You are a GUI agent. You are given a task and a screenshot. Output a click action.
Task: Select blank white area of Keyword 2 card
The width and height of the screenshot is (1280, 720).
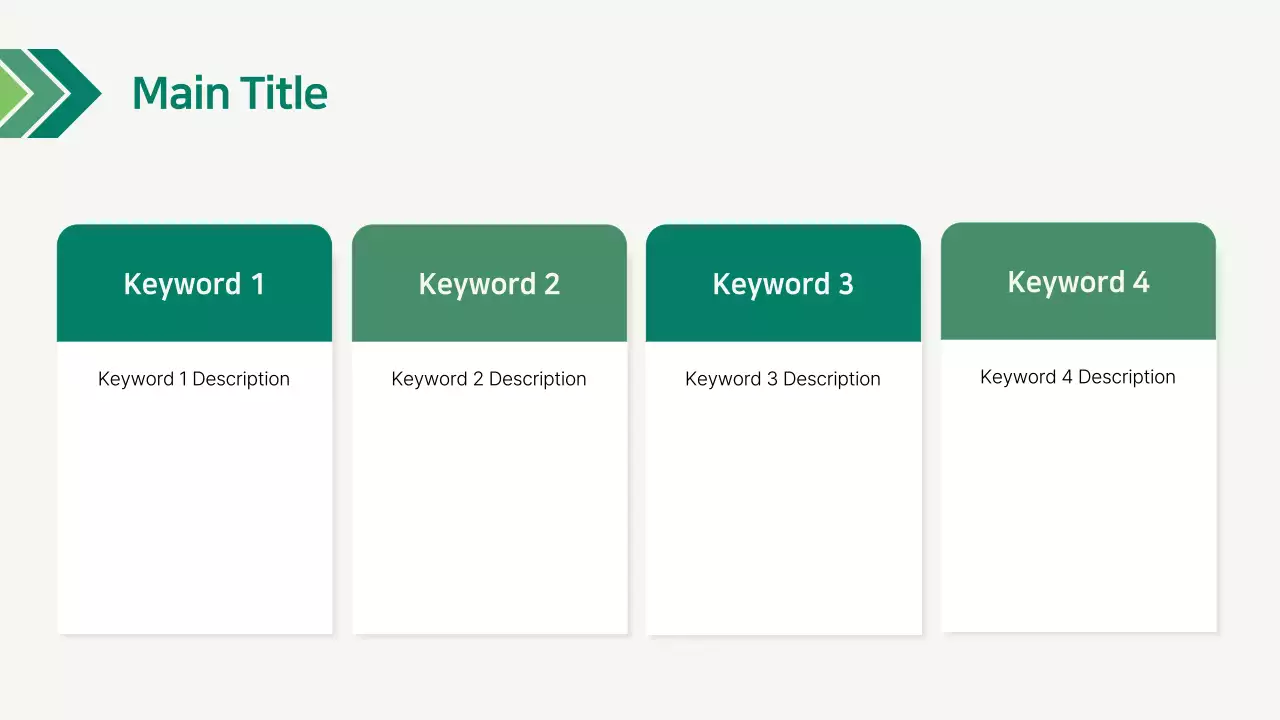pos(489,510)
